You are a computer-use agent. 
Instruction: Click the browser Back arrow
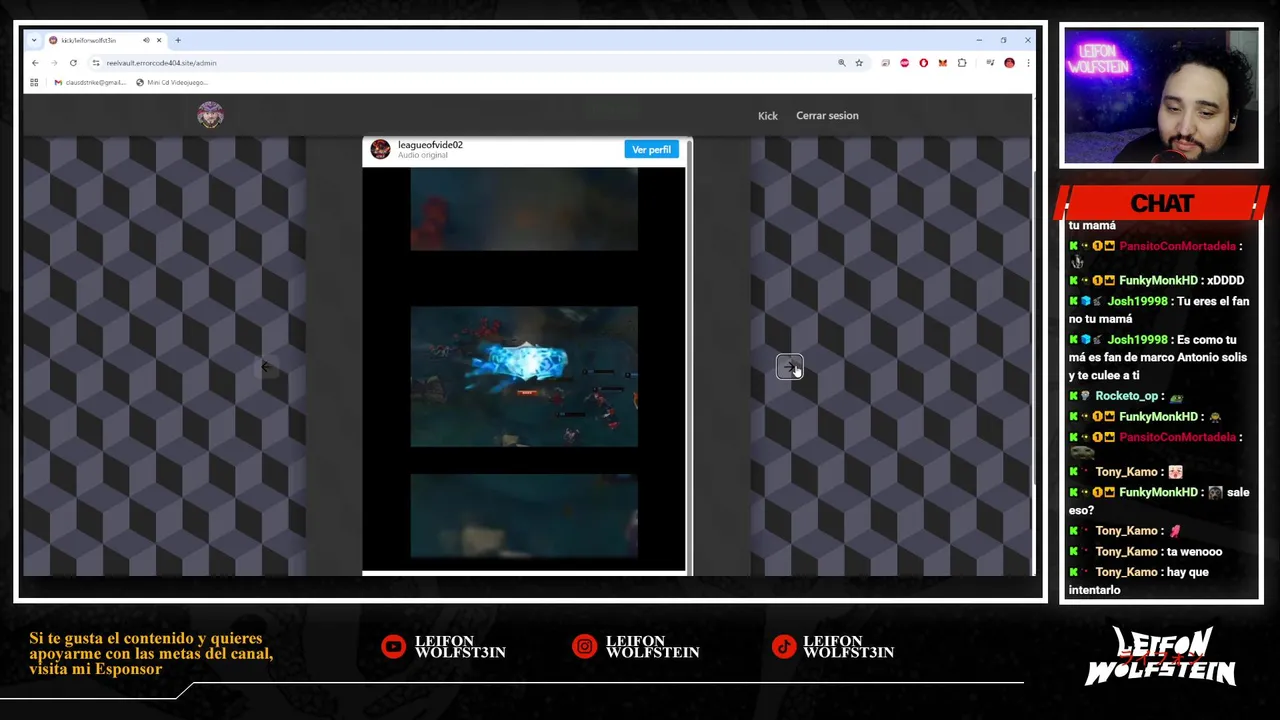coord(35,63)
